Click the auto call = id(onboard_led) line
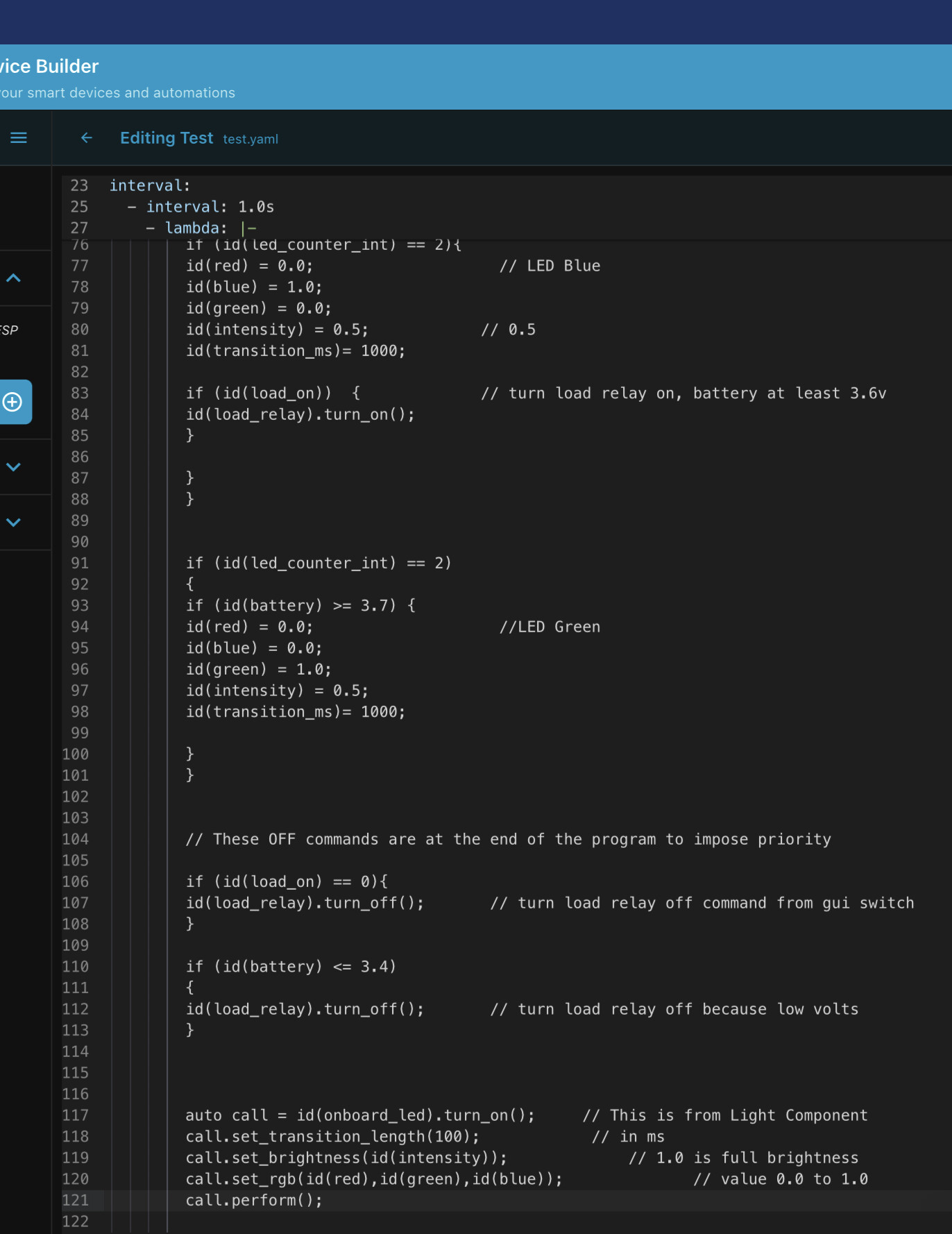The height and width of the screenshot is (1234, 952). point(360,1116)
